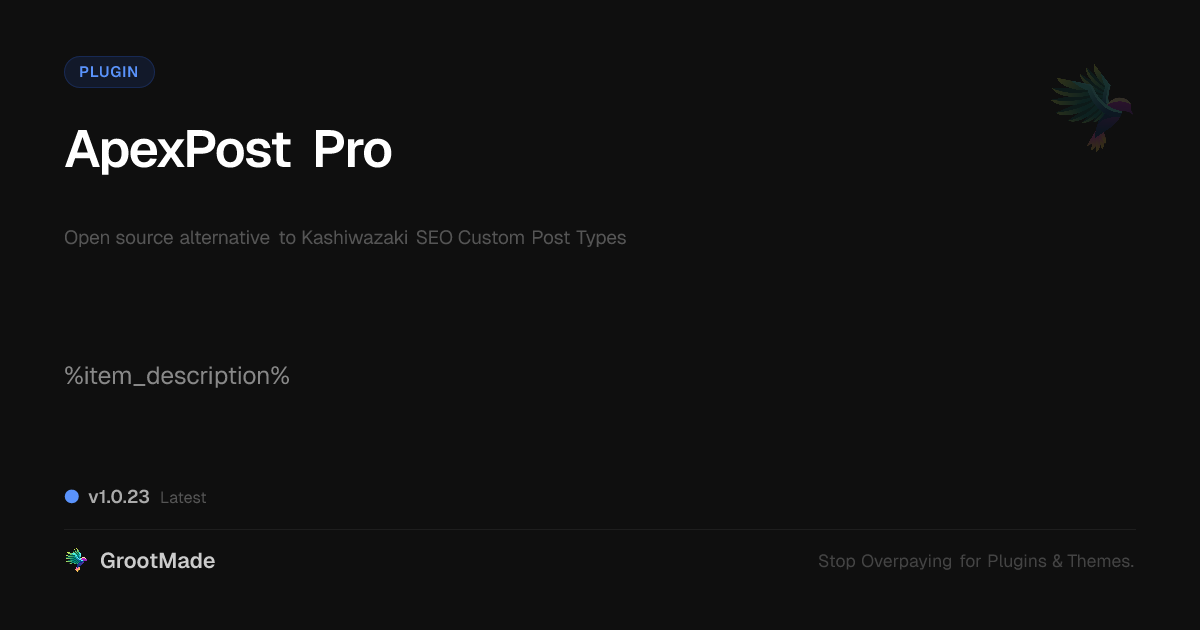Click the Stop Overpaying tagline words
This screenshot has height=630, width=1200.
tap(885, 561)
